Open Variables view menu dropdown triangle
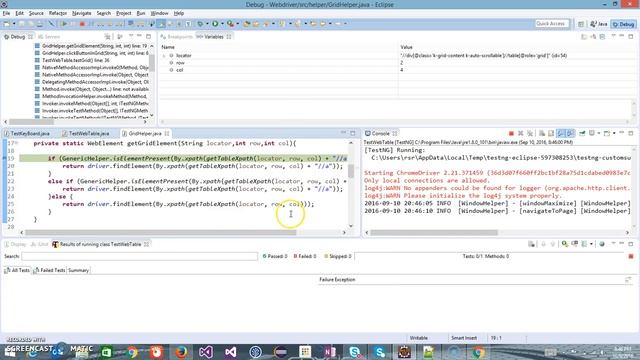This screenshot has width=640, height=360. click(613, 37)
